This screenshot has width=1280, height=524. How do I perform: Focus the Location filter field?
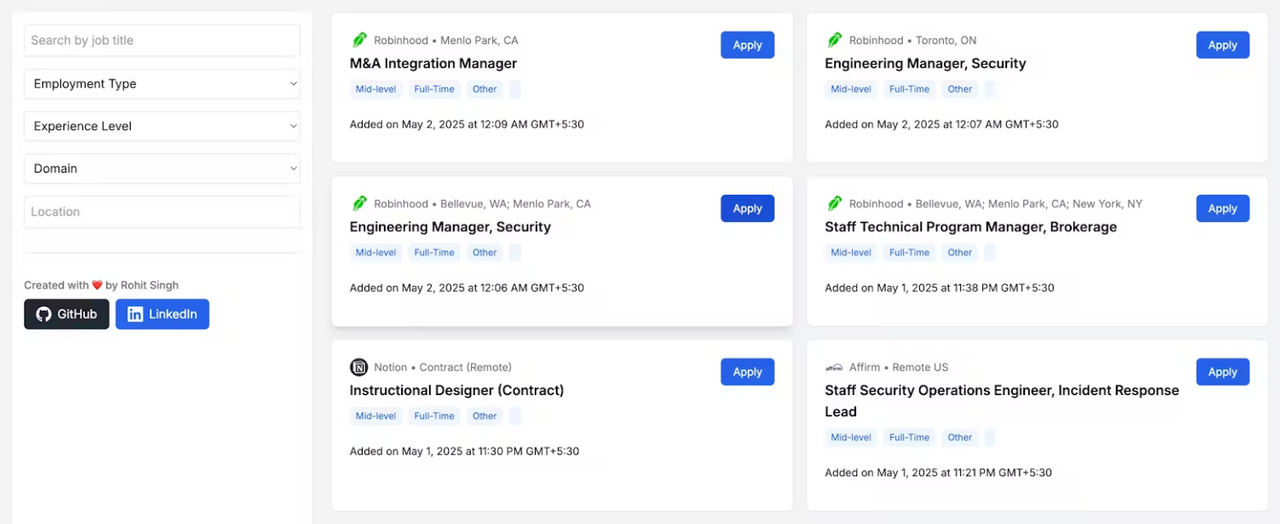[162, 211]
